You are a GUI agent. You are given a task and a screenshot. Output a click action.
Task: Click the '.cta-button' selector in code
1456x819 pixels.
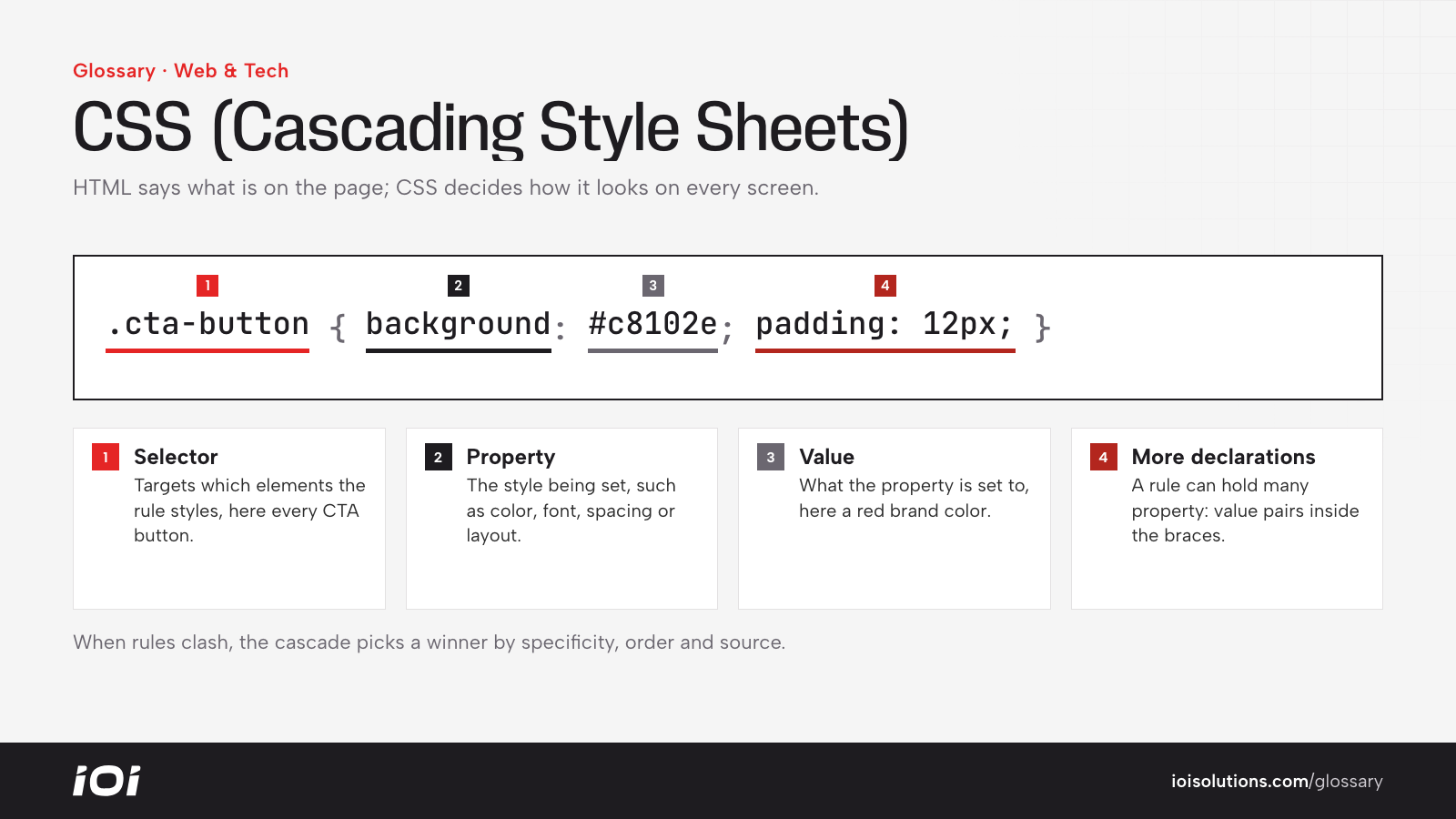point(207,324)
